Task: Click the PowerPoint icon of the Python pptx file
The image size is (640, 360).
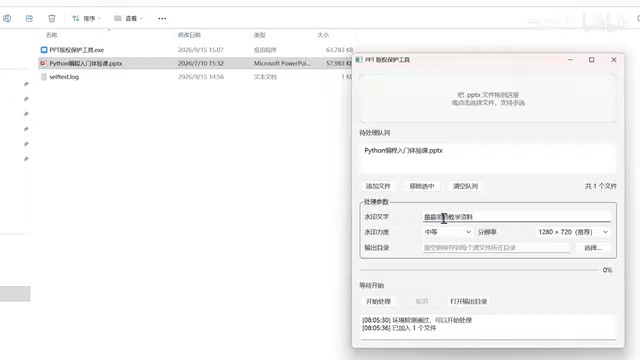Action: (43, 63)
